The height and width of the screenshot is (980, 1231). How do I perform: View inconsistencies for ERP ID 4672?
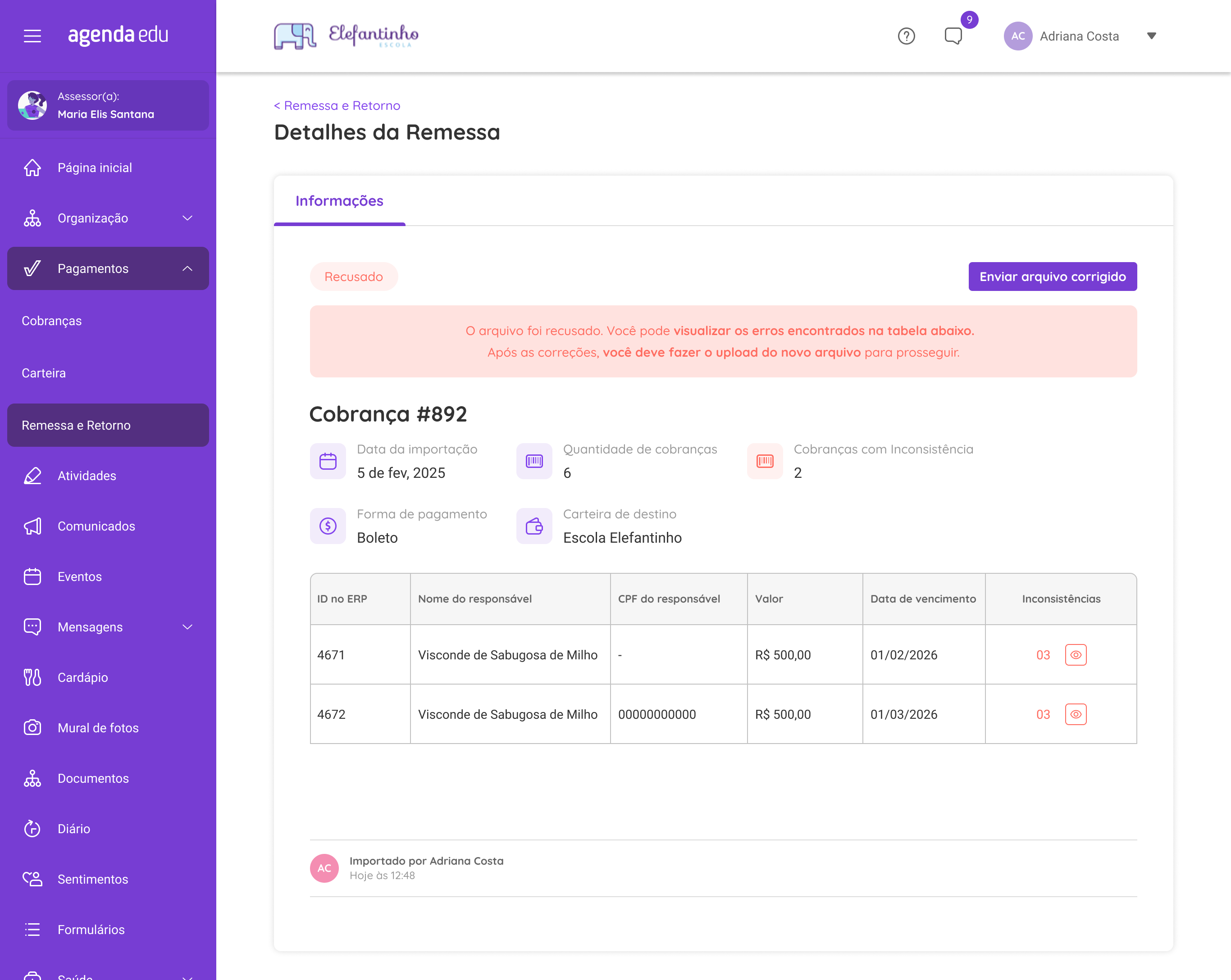[1076, 714]
